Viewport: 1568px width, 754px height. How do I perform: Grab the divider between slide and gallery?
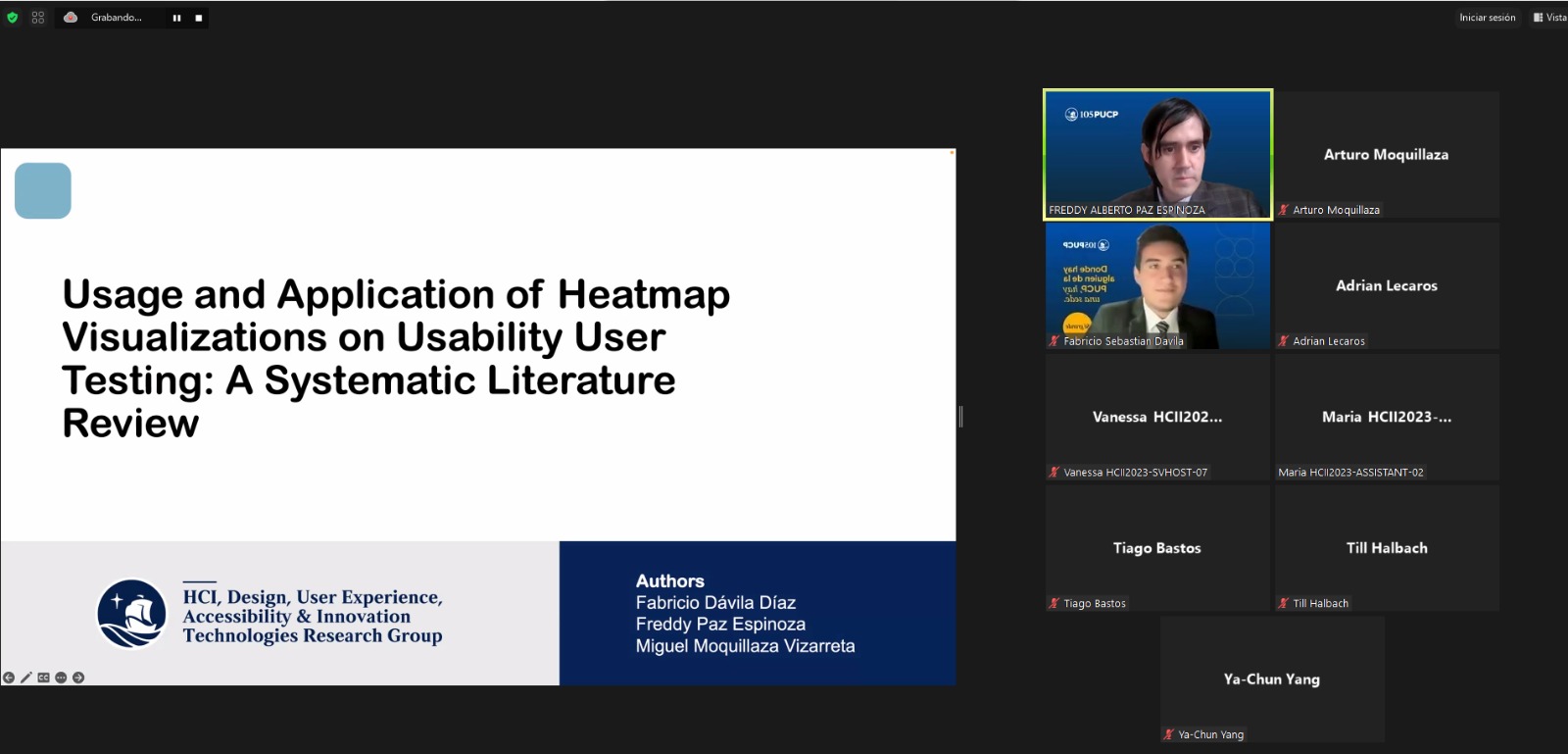coord(960,417)
